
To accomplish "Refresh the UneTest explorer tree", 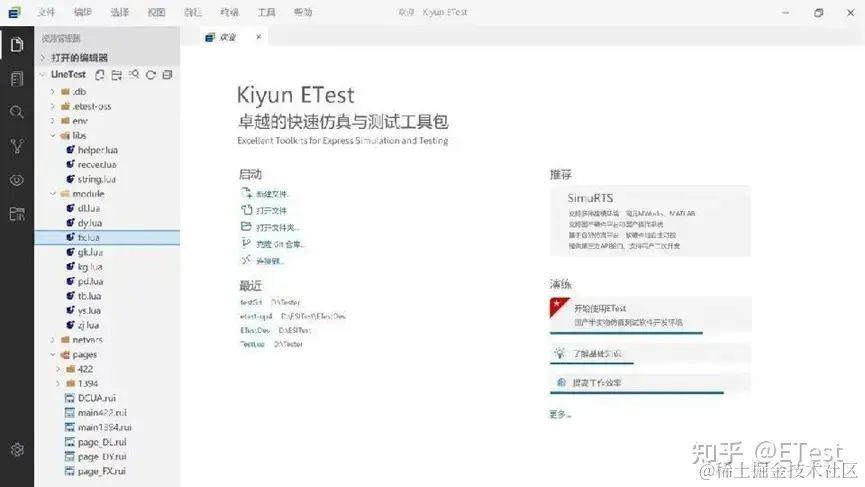I will 151,74.
